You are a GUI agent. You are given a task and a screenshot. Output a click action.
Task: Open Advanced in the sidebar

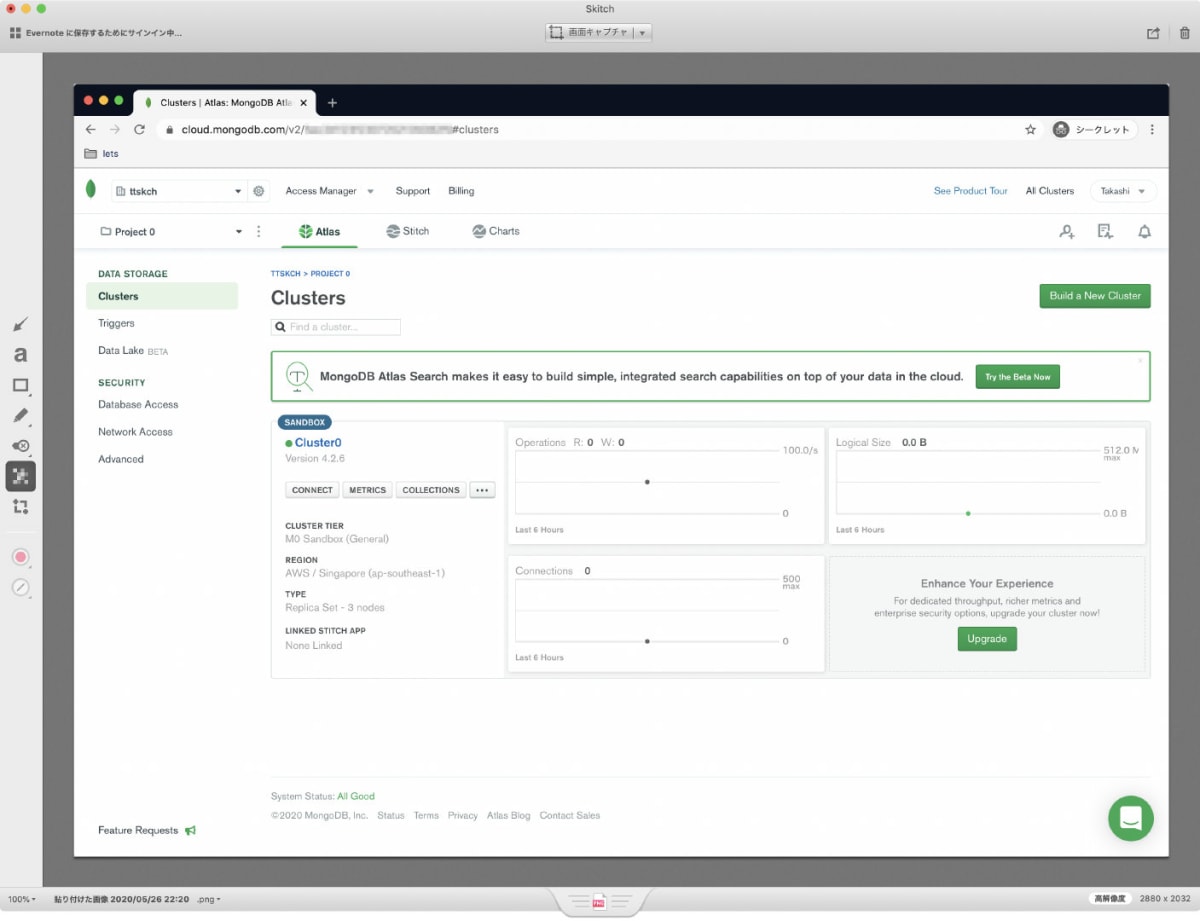121,459
